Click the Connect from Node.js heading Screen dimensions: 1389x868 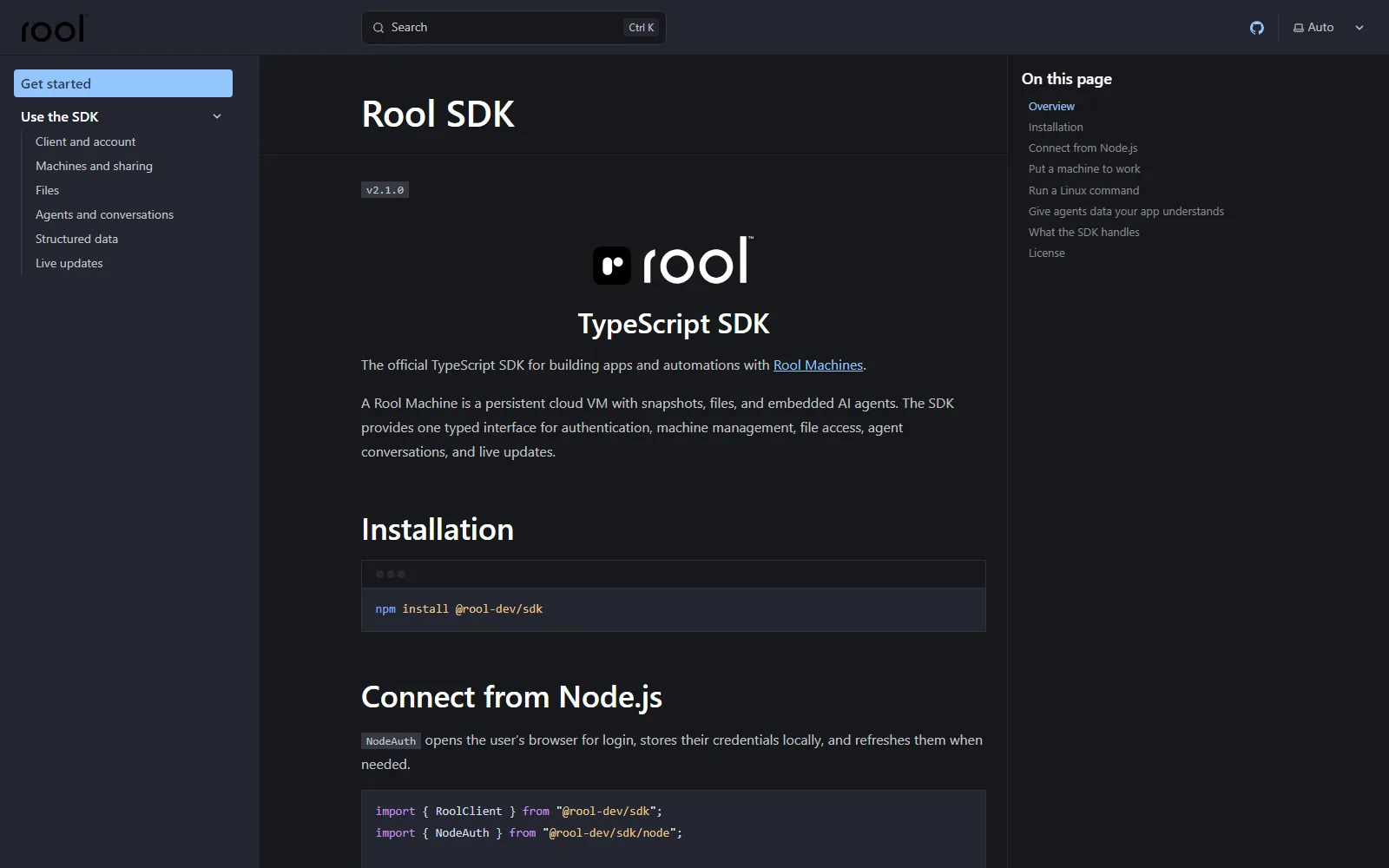[511, 697]
